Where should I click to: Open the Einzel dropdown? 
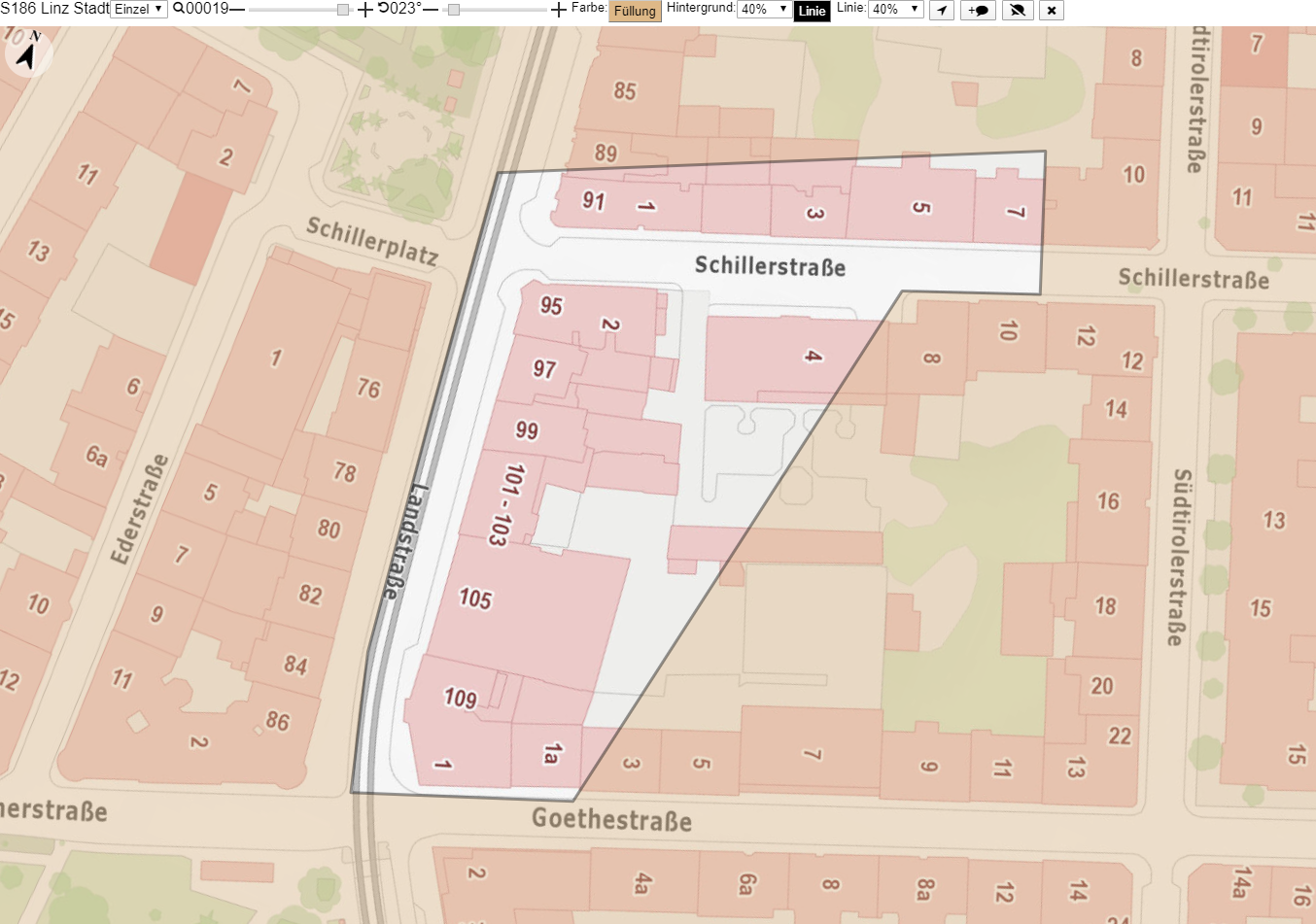click(139, 10)
